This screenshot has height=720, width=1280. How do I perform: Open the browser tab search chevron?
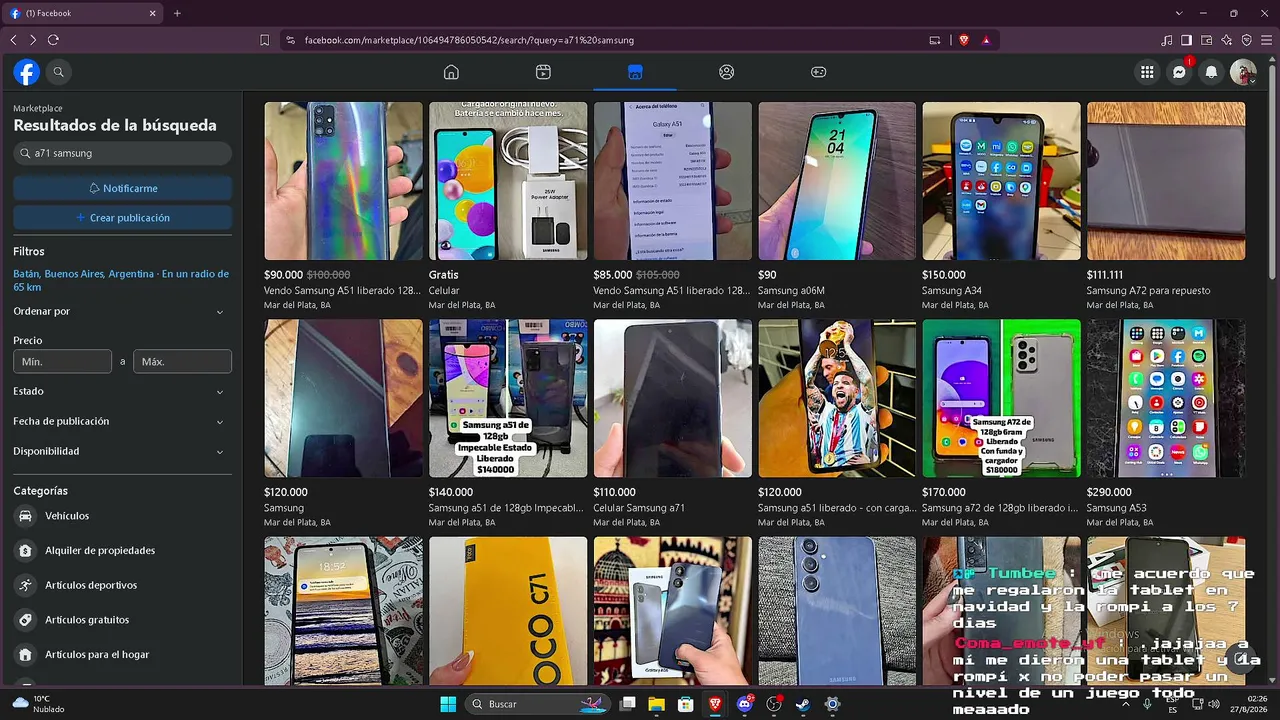[1179, 13]
